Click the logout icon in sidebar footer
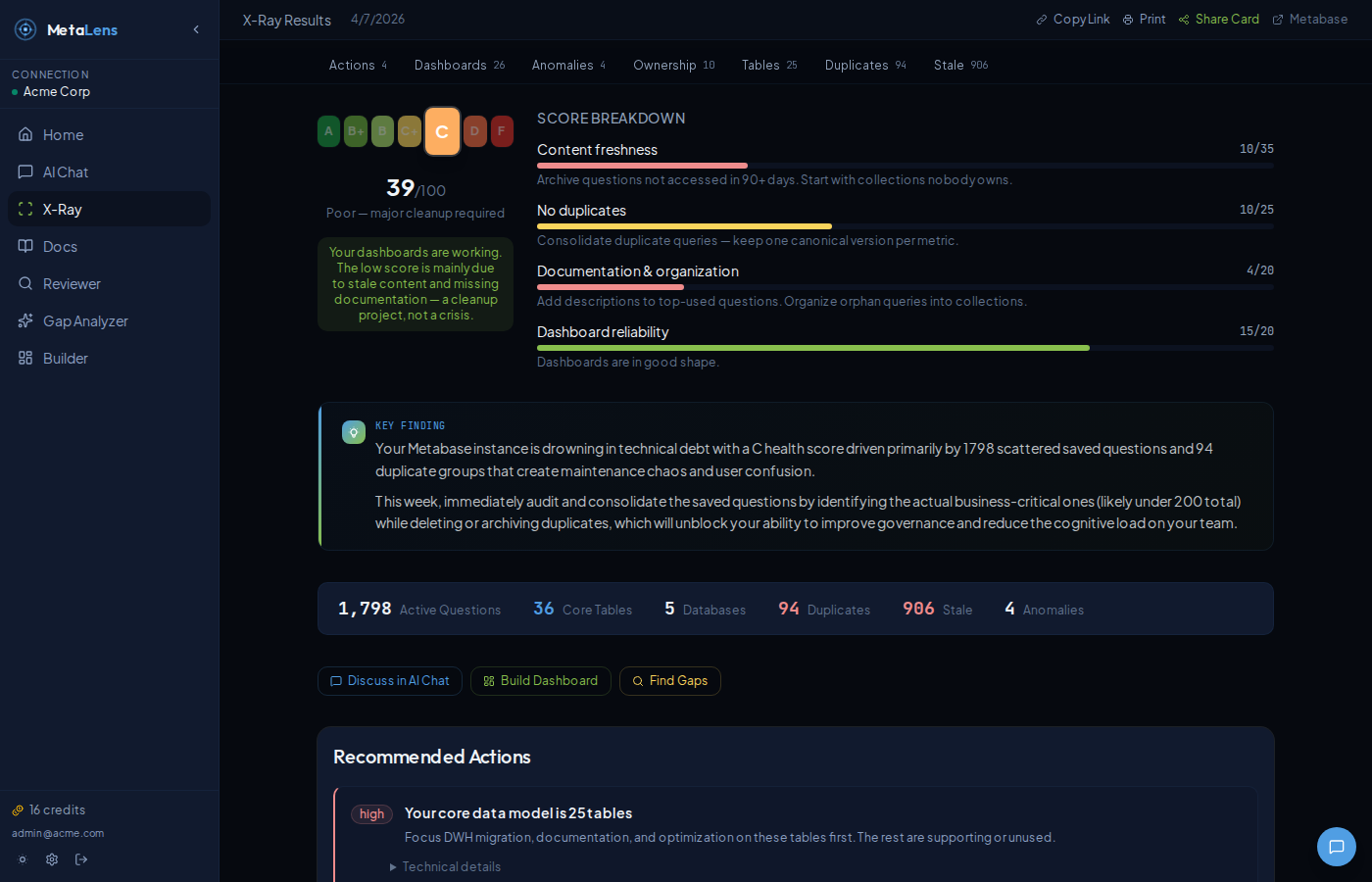The height and width of the screenshot is (882, 1372). point(81,859)
